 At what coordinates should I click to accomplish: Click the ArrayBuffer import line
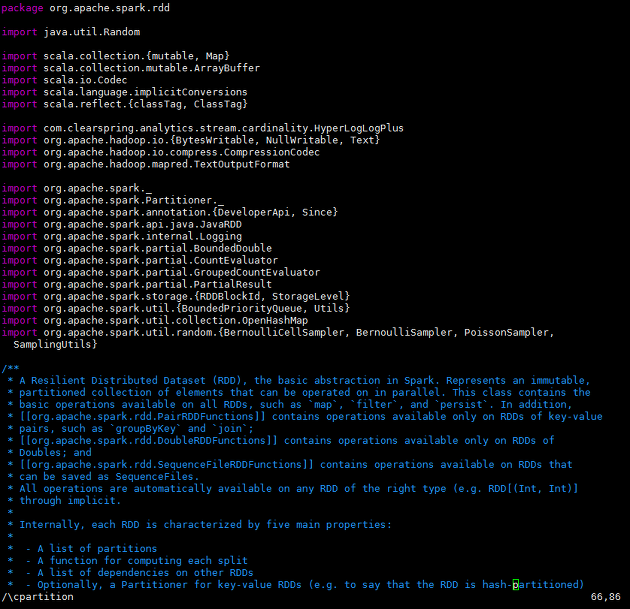click(131, 68)
